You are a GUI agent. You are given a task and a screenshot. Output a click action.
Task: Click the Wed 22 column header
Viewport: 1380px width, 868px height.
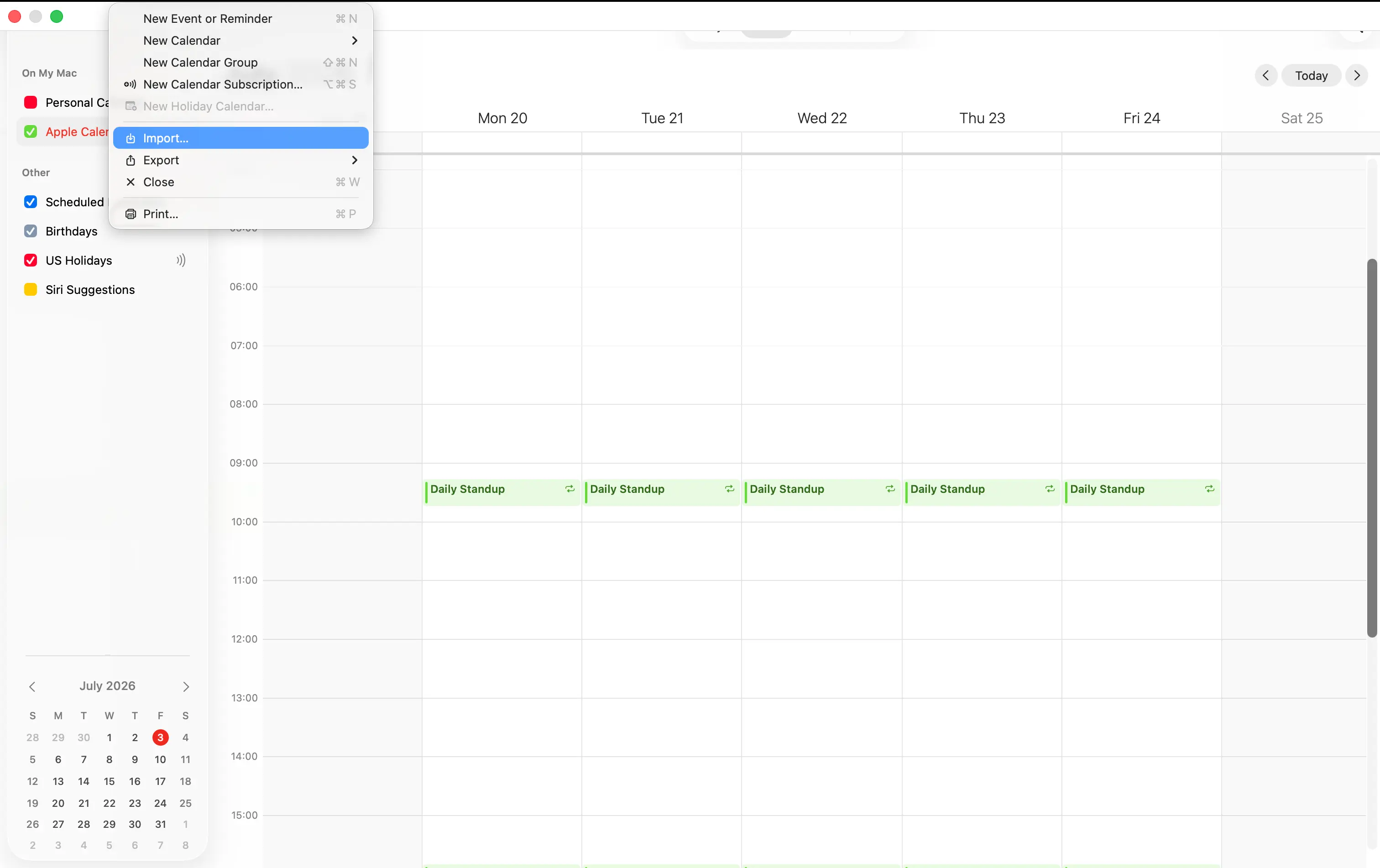[822, 118]
